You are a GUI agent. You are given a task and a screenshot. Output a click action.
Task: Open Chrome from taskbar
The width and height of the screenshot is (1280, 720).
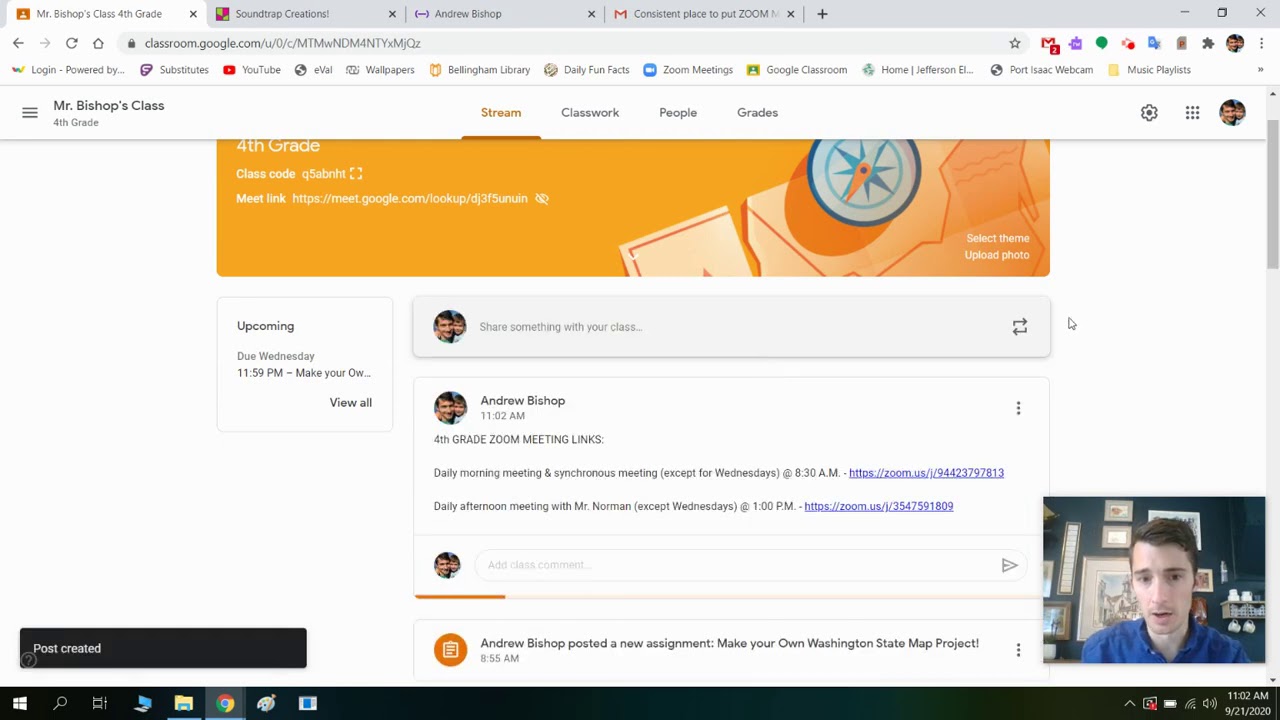pyautogui.click(x=225, y=704)
